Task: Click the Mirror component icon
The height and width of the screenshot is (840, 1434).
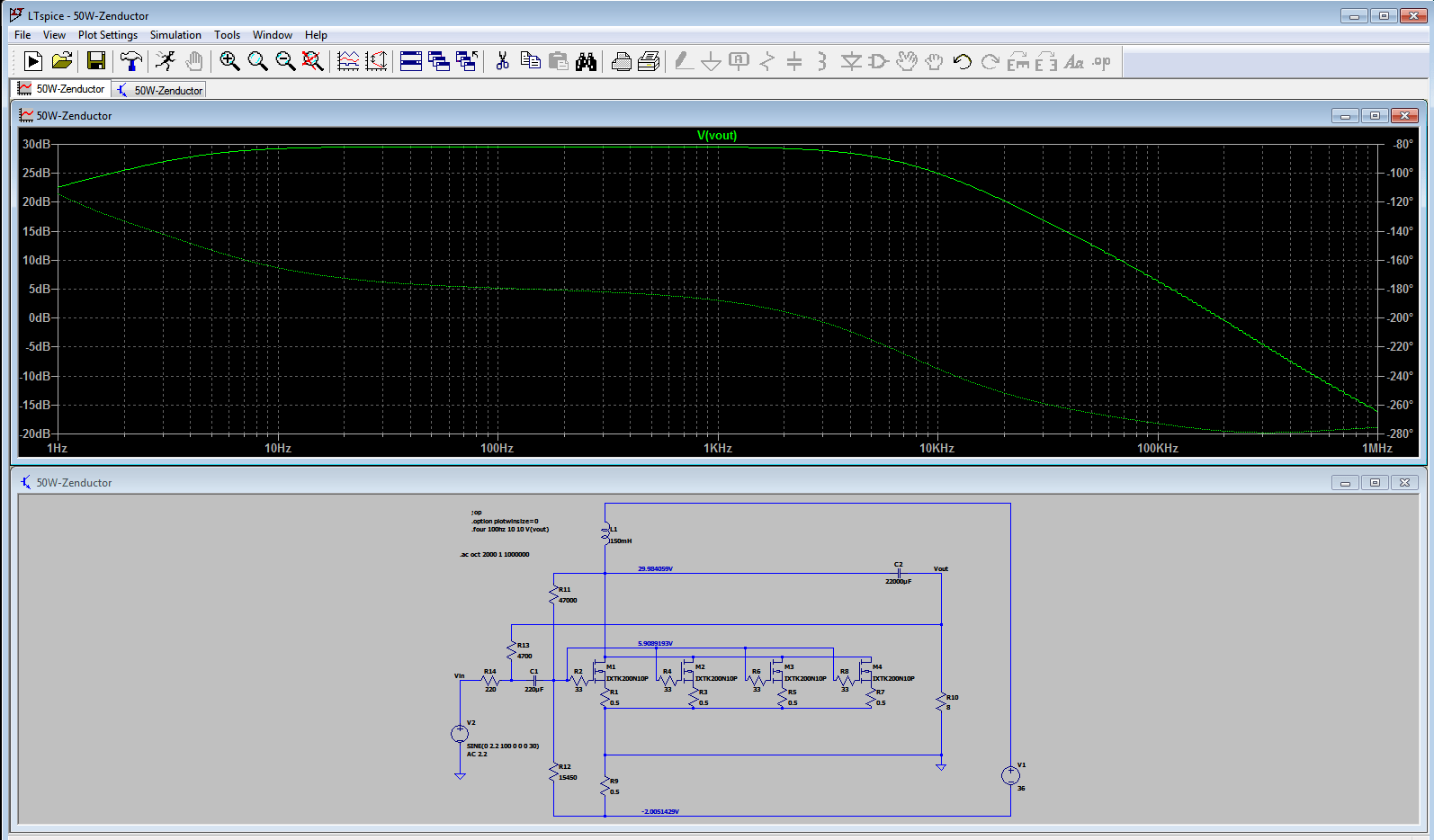Action: point(1046,61)
